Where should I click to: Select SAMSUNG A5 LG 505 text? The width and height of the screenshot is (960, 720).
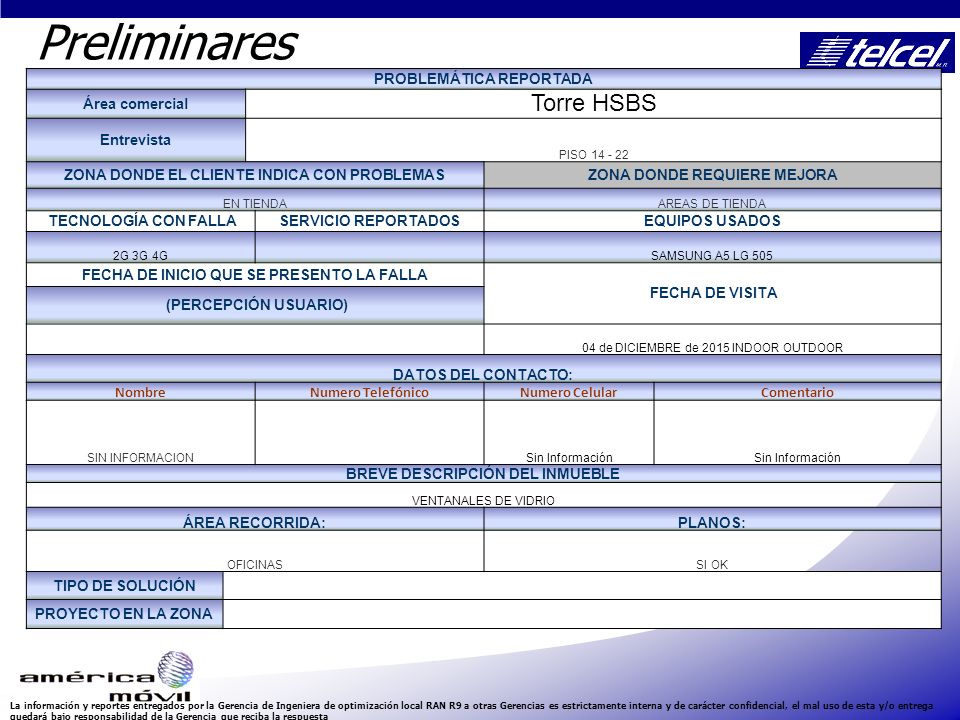711,255
